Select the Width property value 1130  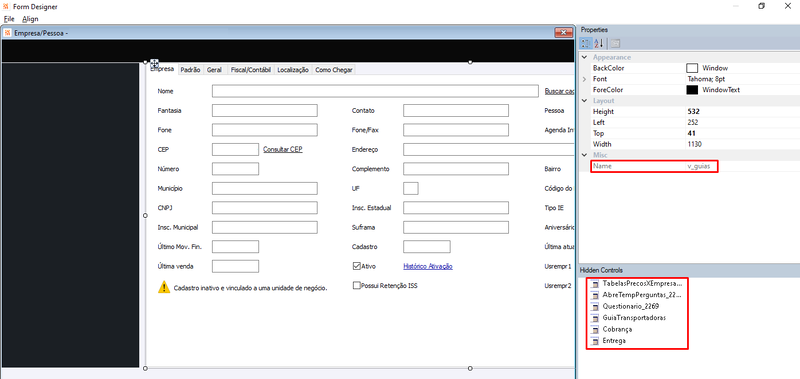694,144
